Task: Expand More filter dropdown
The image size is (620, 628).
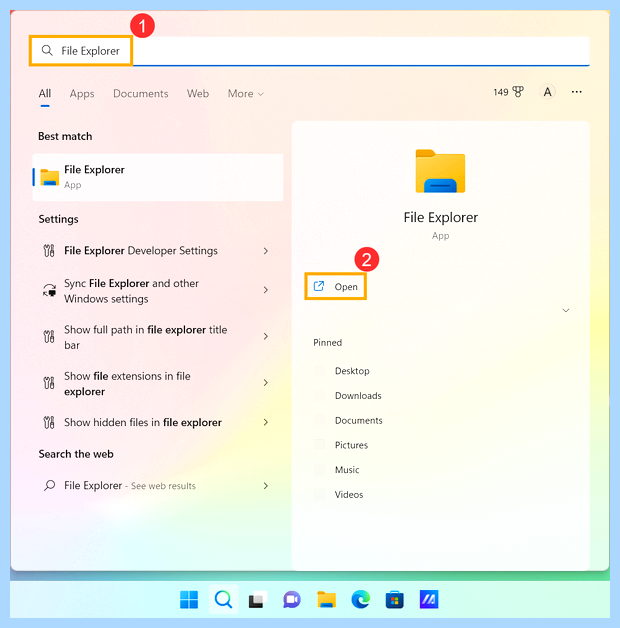Action: coord(246,94)
